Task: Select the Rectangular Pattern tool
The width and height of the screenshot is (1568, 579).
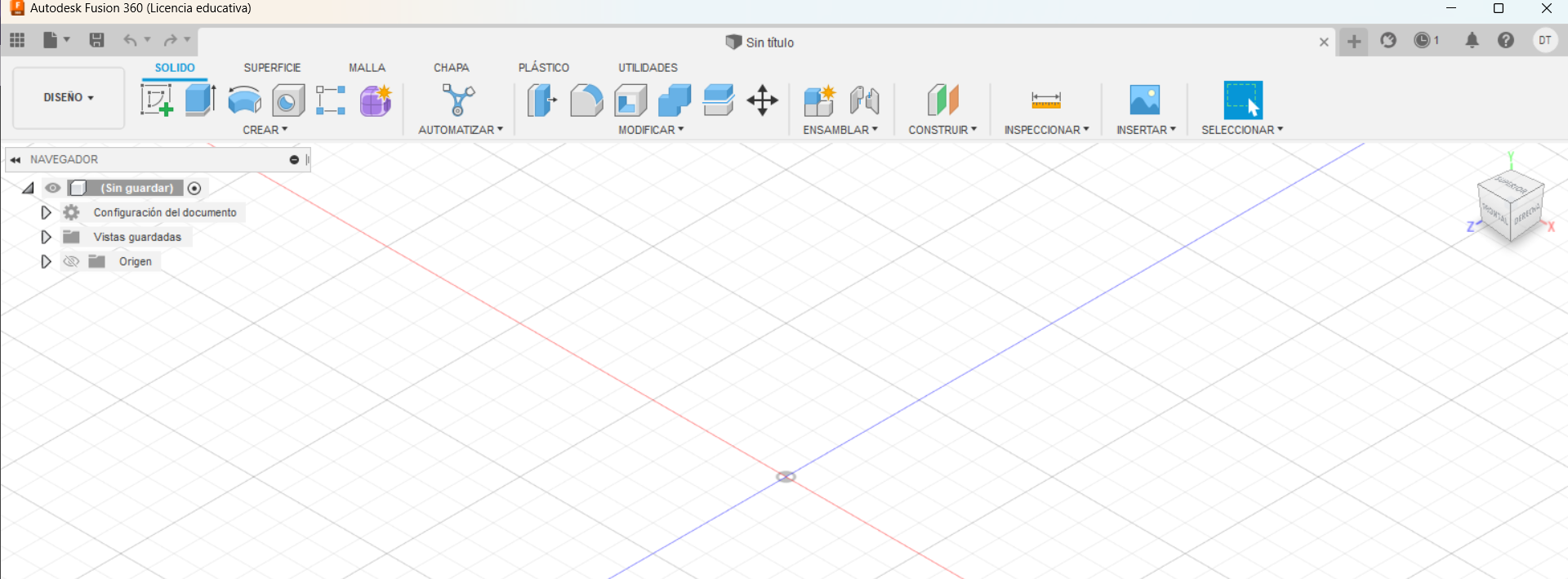Action: pos(331,100)
